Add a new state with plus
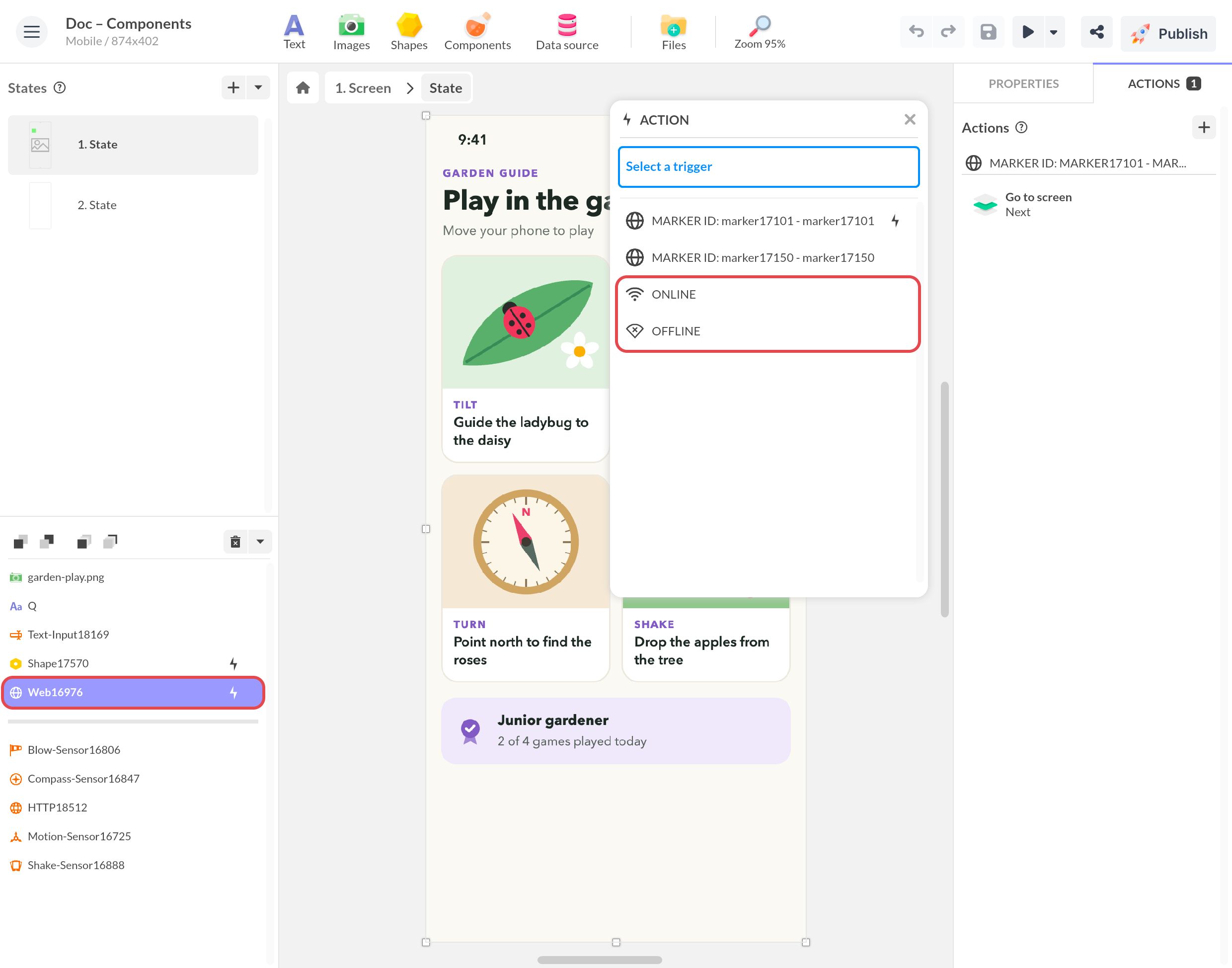The image size is (1232, 968). (233, 87)
